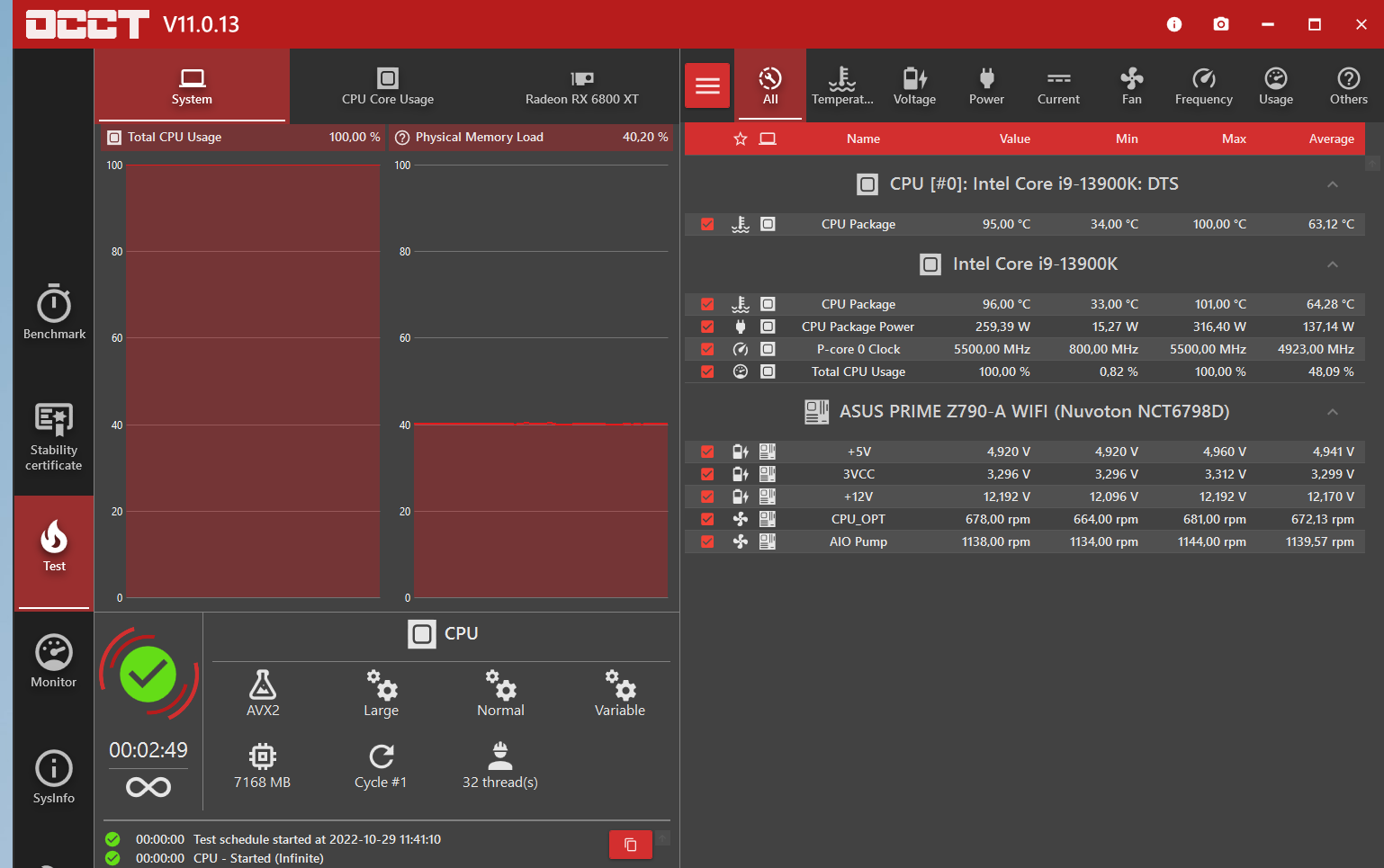This screenshot has height=868, width=1384.
Task: Uncheck the CPU Package Power checkbox
Action: tap(707, 327)
